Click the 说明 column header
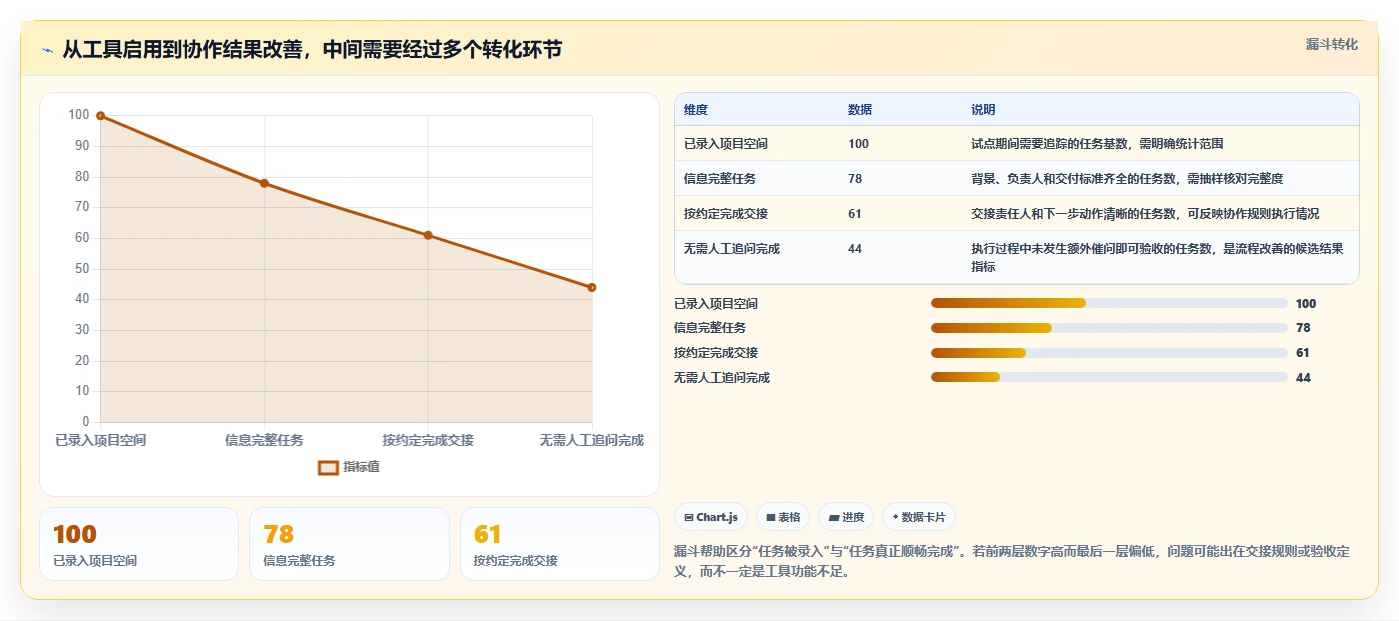 pyautogui.click(x=983, y=110)
